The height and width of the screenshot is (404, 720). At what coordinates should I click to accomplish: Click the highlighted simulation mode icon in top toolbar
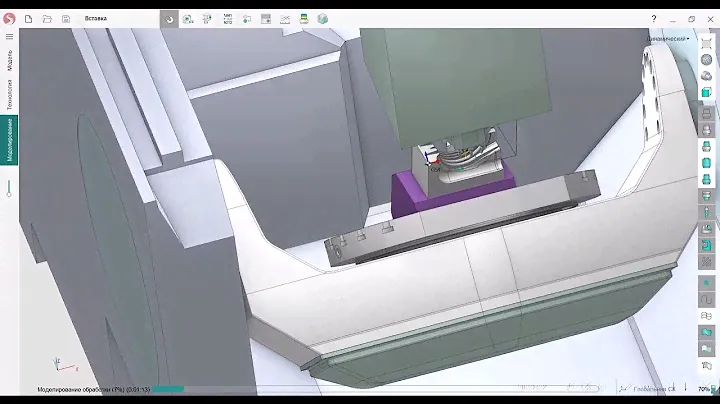tap(169, 19)
